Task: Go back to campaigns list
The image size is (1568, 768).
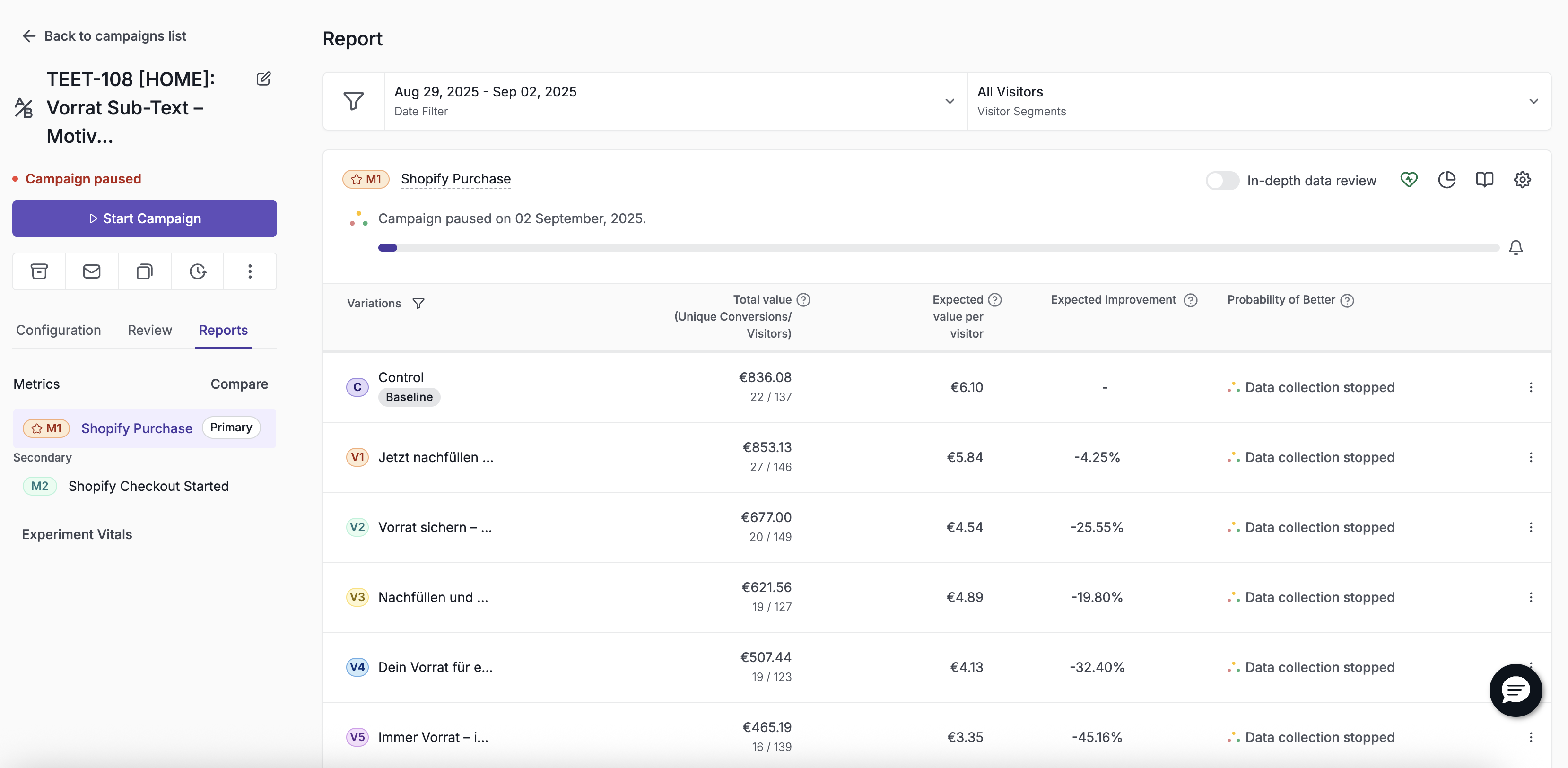Action: click(x=104, y=36)
